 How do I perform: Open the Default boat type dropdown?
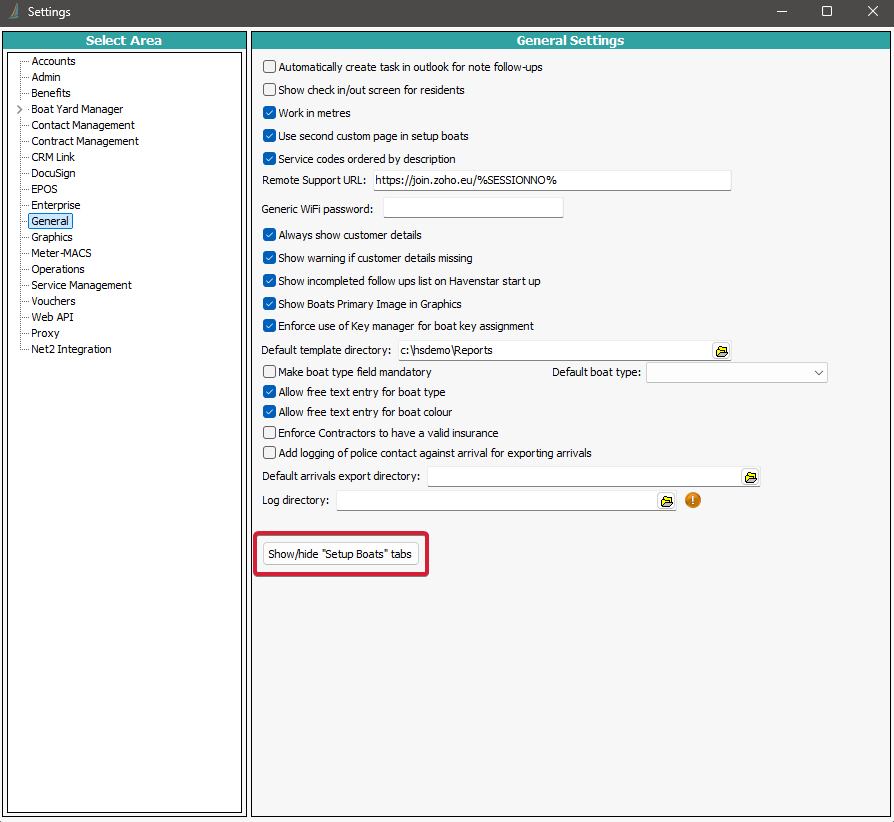click(x=737, y=373)
